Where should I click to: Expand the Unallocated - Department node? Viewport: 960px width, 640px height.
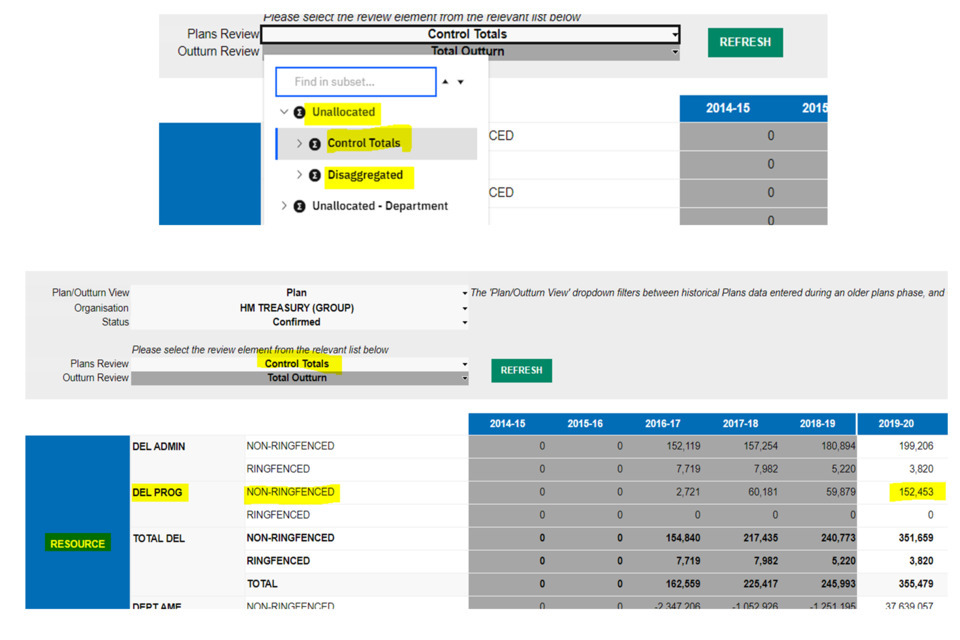284,207
